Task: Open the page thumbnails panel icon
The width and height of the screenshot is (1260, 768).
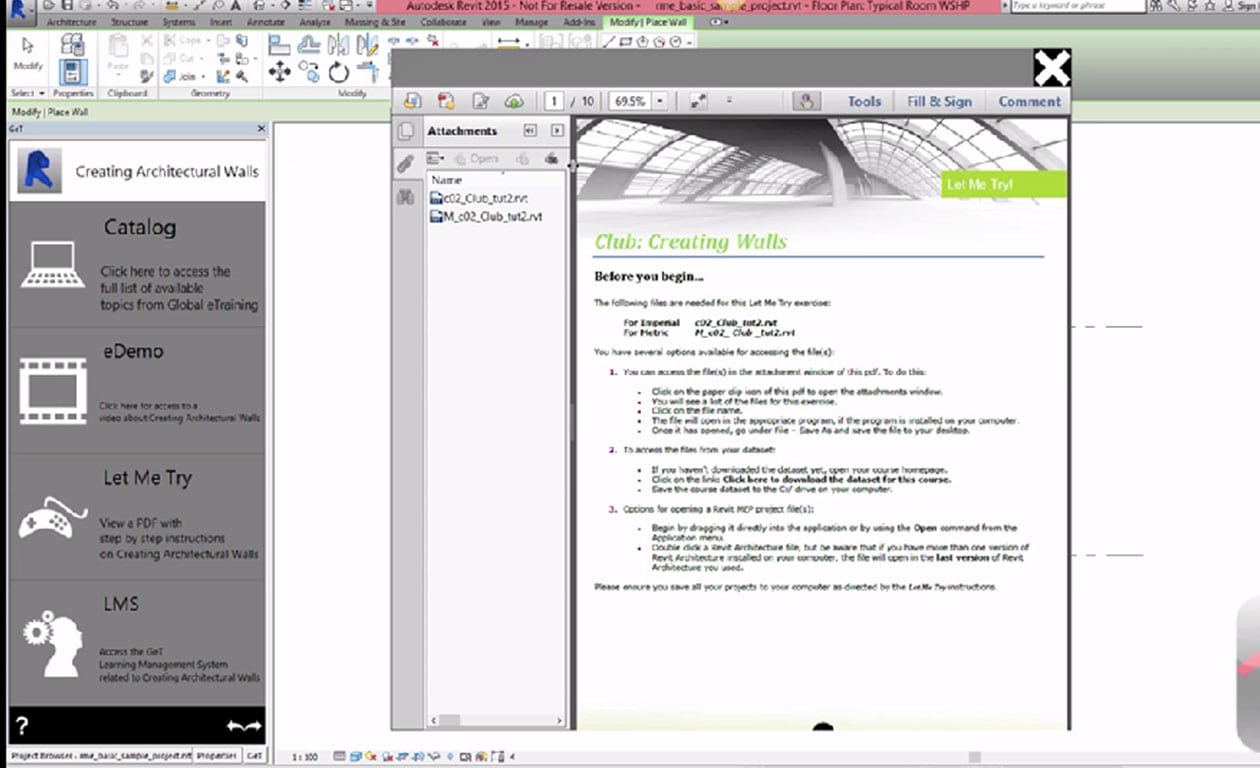Action: click(x=405, y=131)
